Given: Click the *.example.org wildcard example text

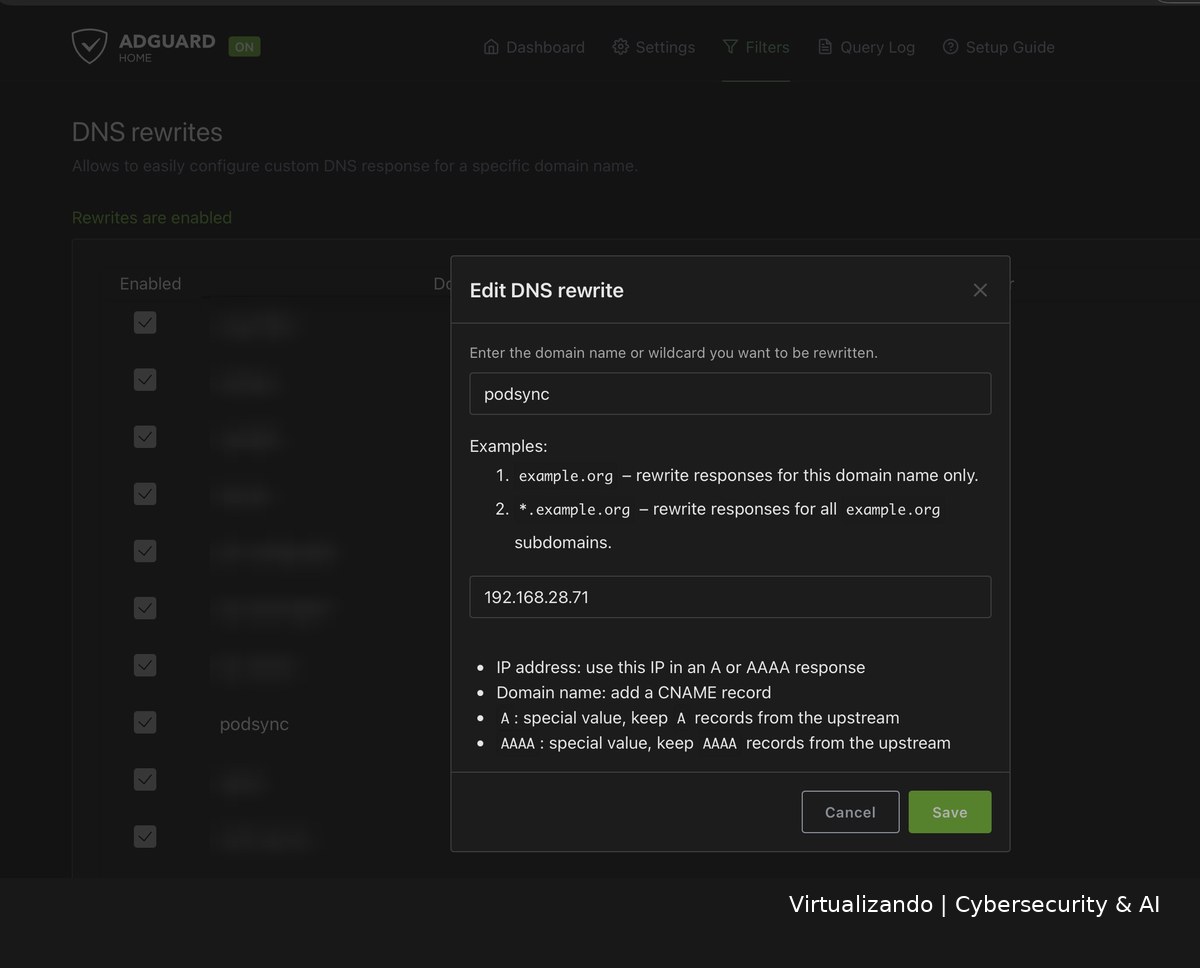Looking at the screenshot, I should point(574,510).
